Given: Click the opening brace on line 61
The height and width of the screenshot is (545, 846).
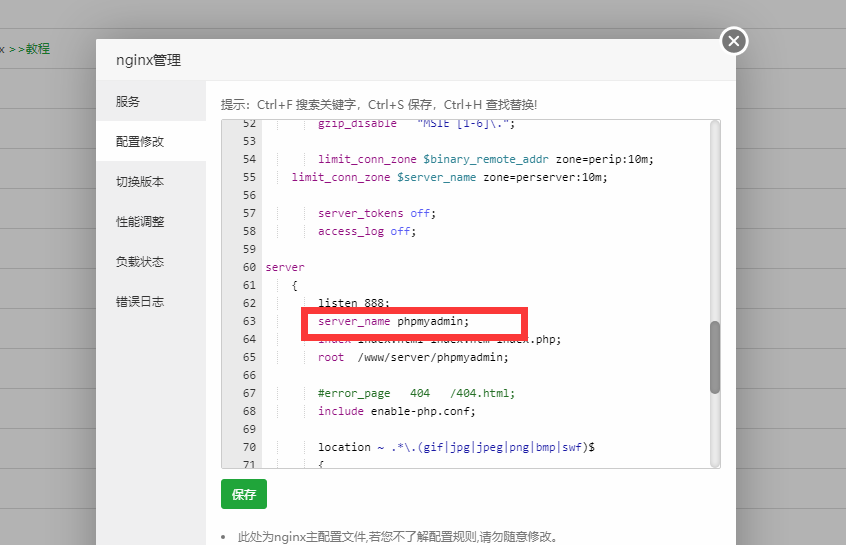Looking at the screenshot, I should pyautogui.click(x=295, y=285).
